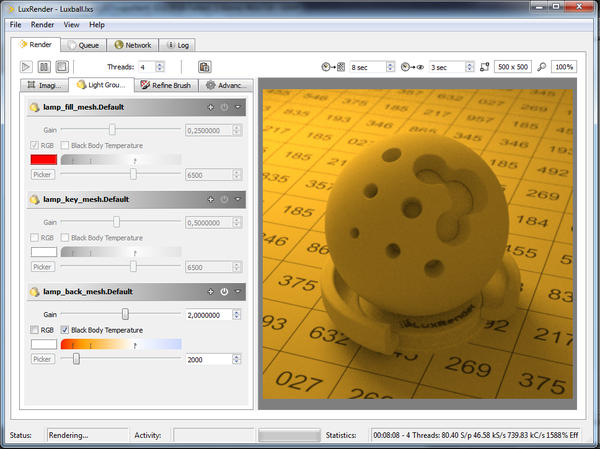Click the 2000 temperature input field

[209, 359]
